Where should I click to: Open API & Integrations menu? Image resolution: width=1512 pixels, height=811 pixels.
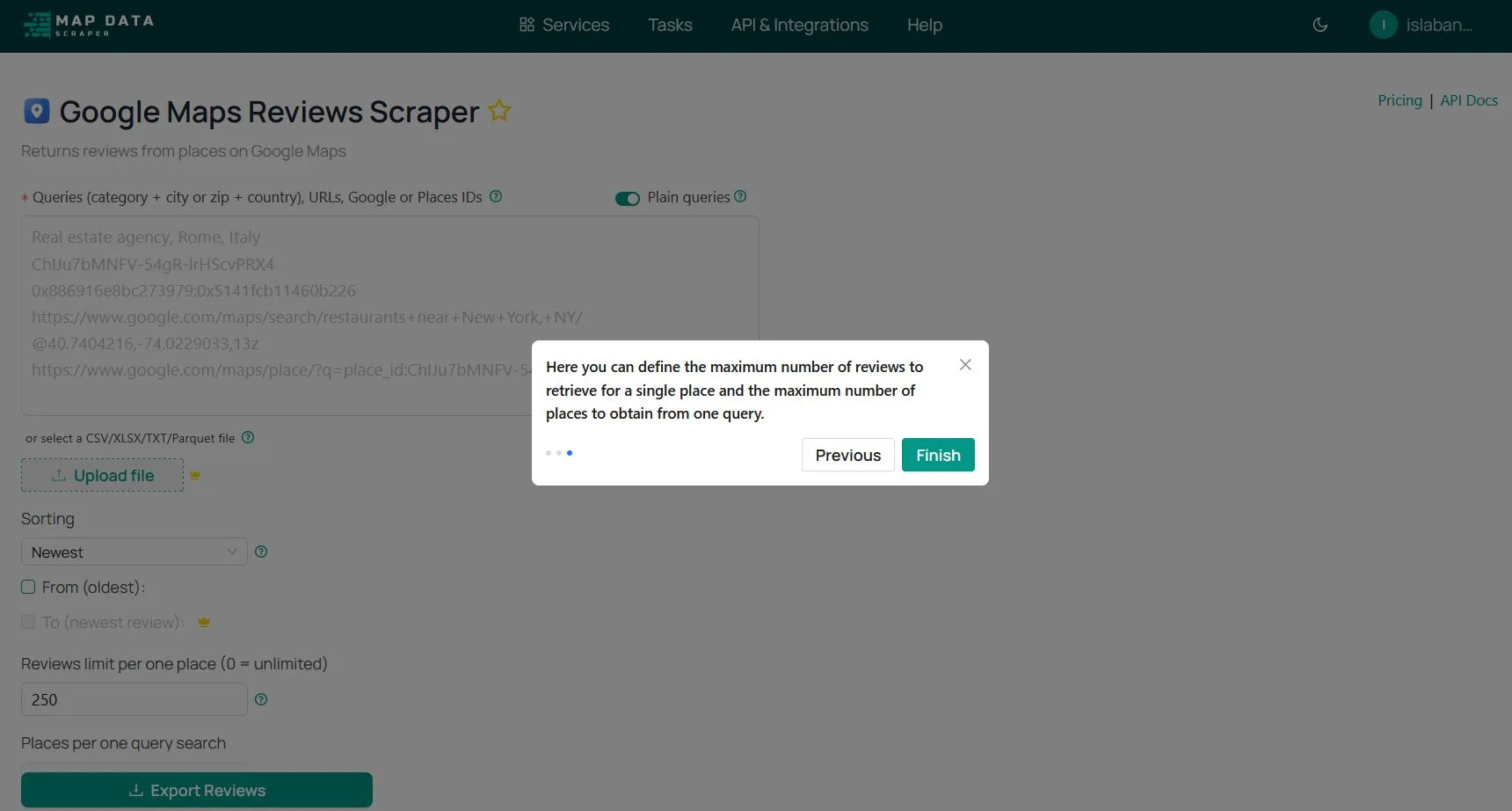(799, 25)
